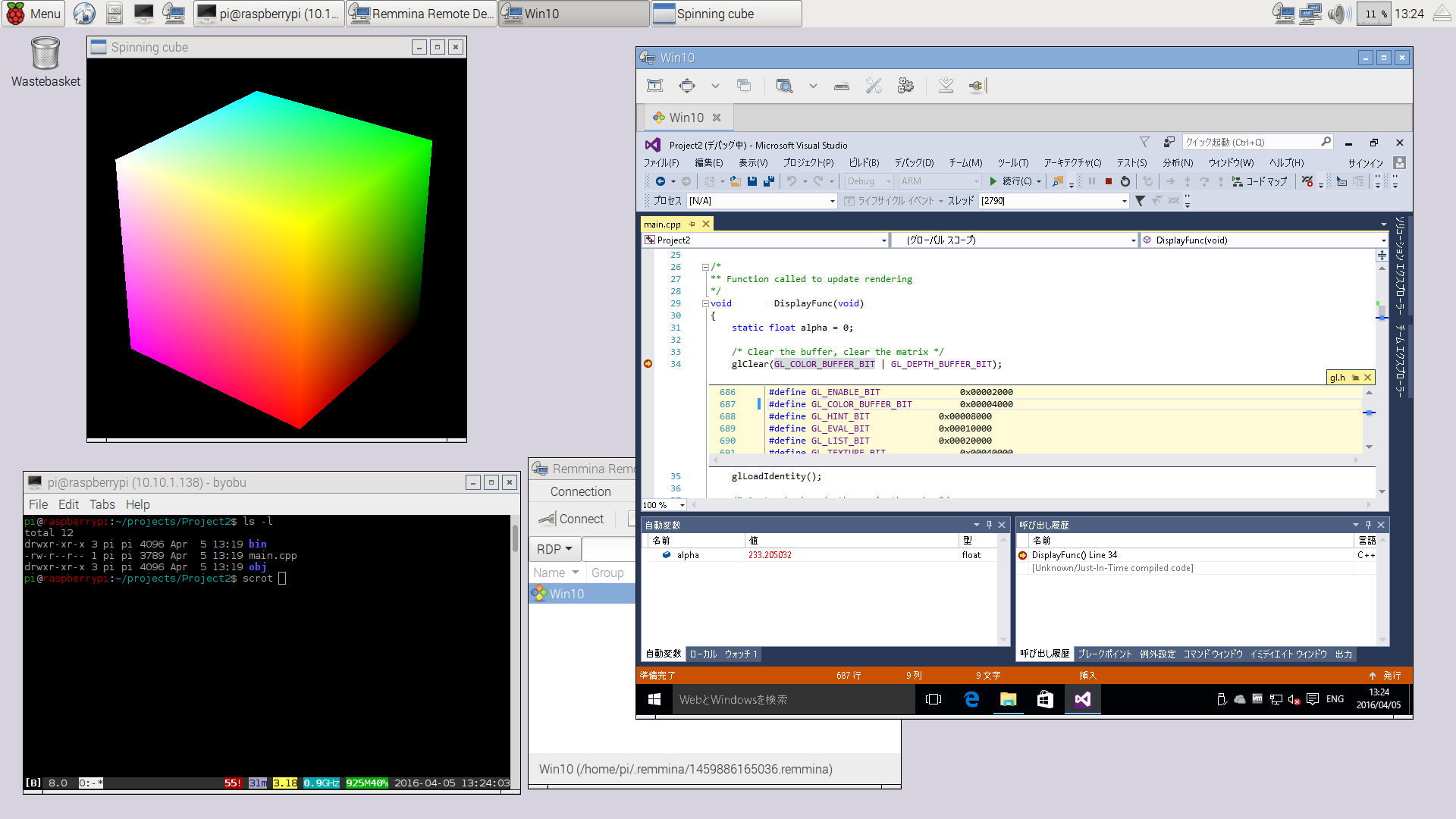The height and width of the screenshot is (819, 1456).
Task: Open the スレッド [2790] thread dropdown
Action: pos(1054,201)
